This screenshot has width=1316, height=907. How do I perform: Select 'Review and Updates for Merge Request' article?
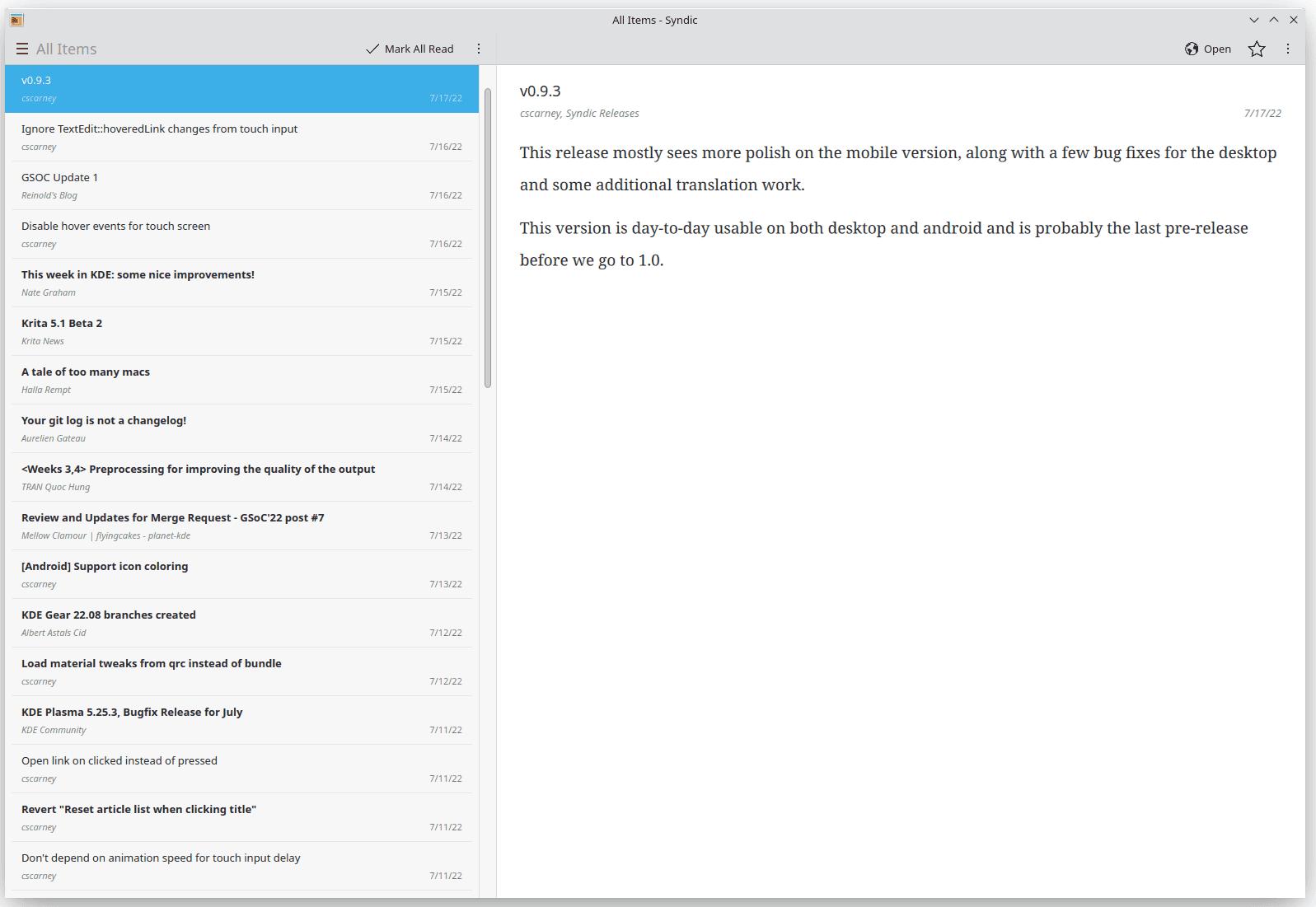click(241, 526)
